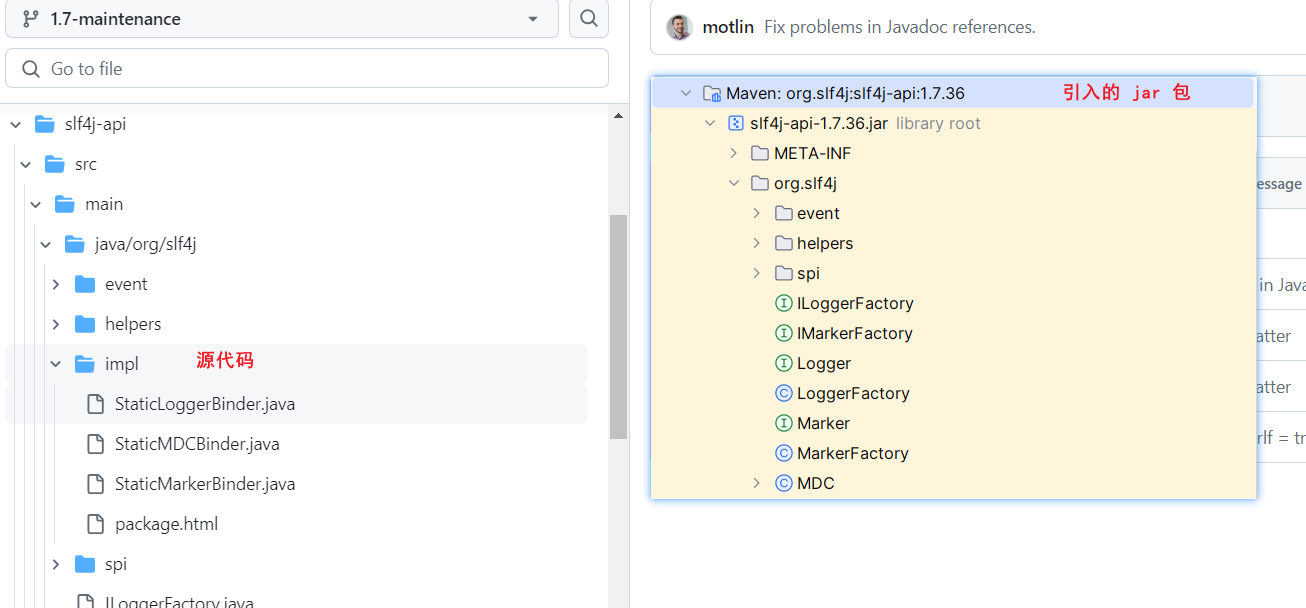Collapse the java/org/slf4j folder chevron
Image resolution: width=1306 pixels, height=608 pixels.
46,244
